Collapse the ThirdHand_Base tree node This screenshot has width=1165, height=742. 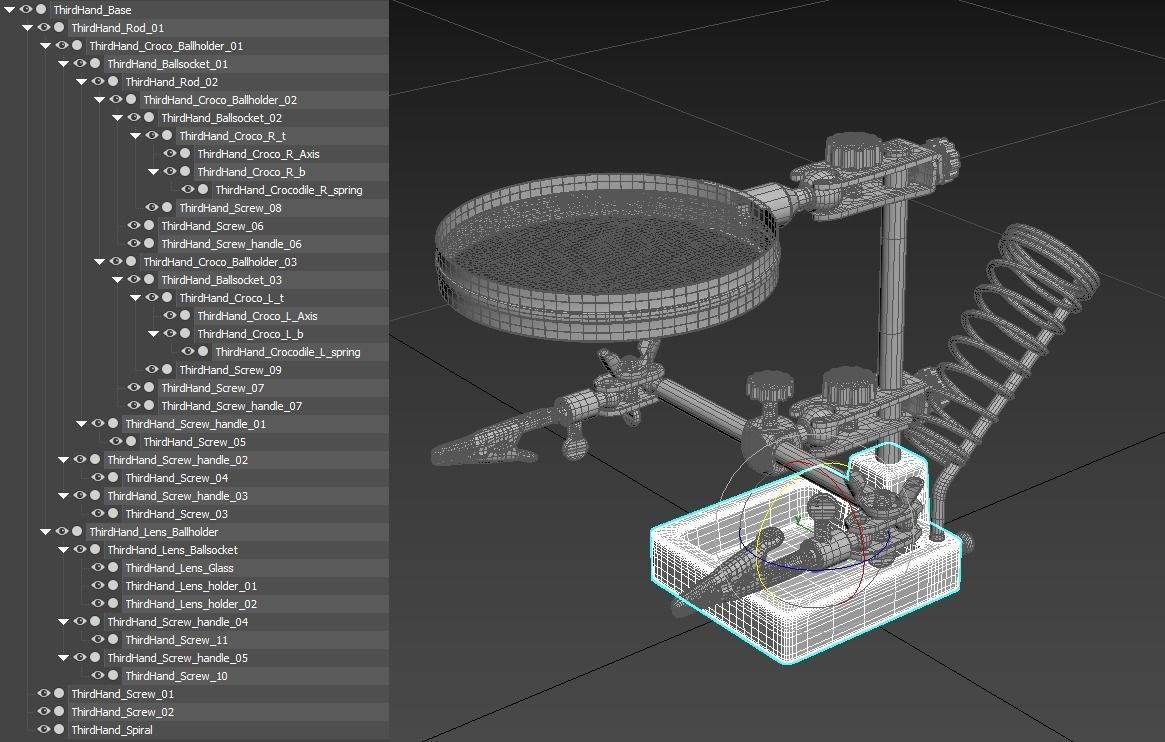(x=10, y=10)
